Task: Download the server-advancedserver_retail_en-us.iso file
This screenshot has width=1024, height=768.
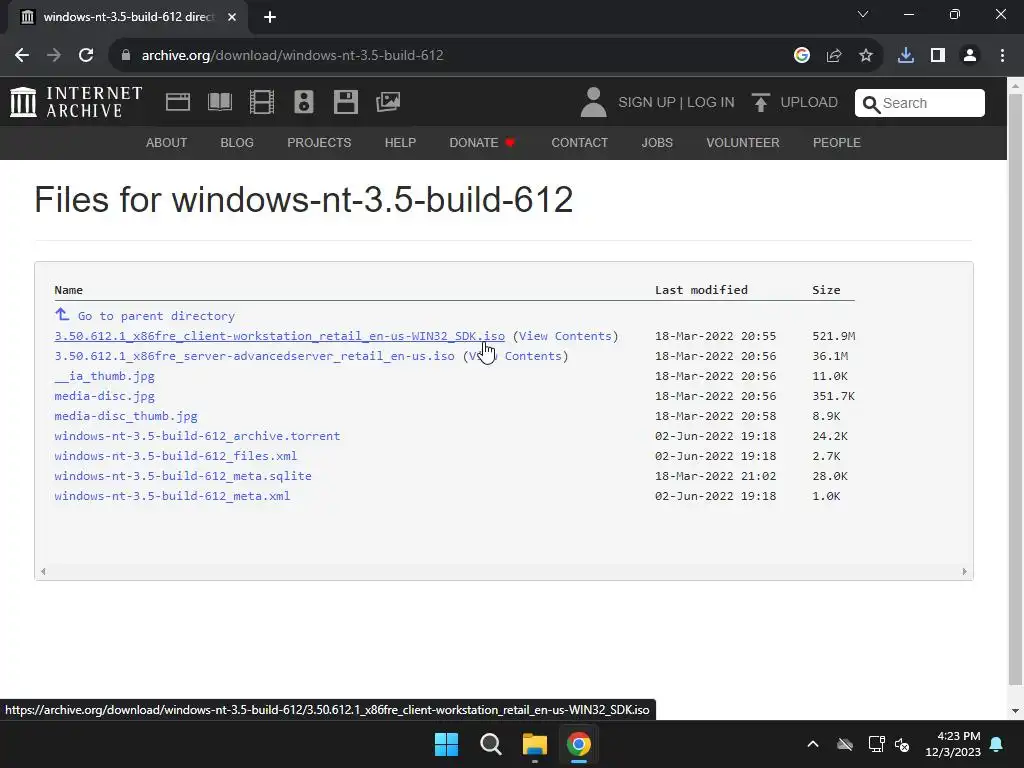Action: [x=255, y=356]
